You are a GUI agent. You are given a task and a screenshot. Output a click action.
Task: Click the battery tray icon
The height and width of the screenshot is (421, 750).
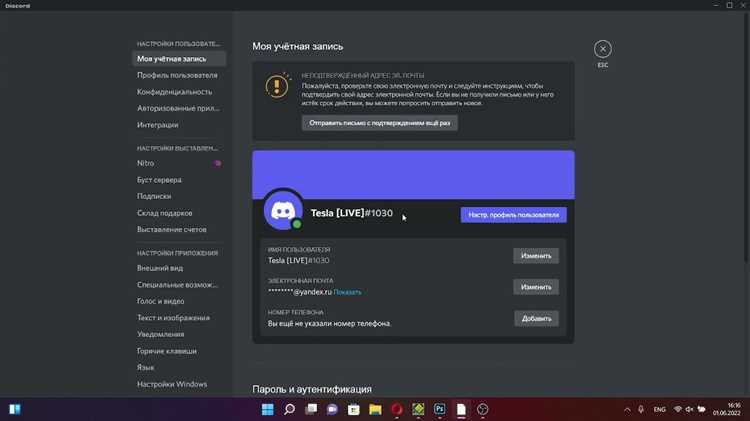tap(701, 410)
